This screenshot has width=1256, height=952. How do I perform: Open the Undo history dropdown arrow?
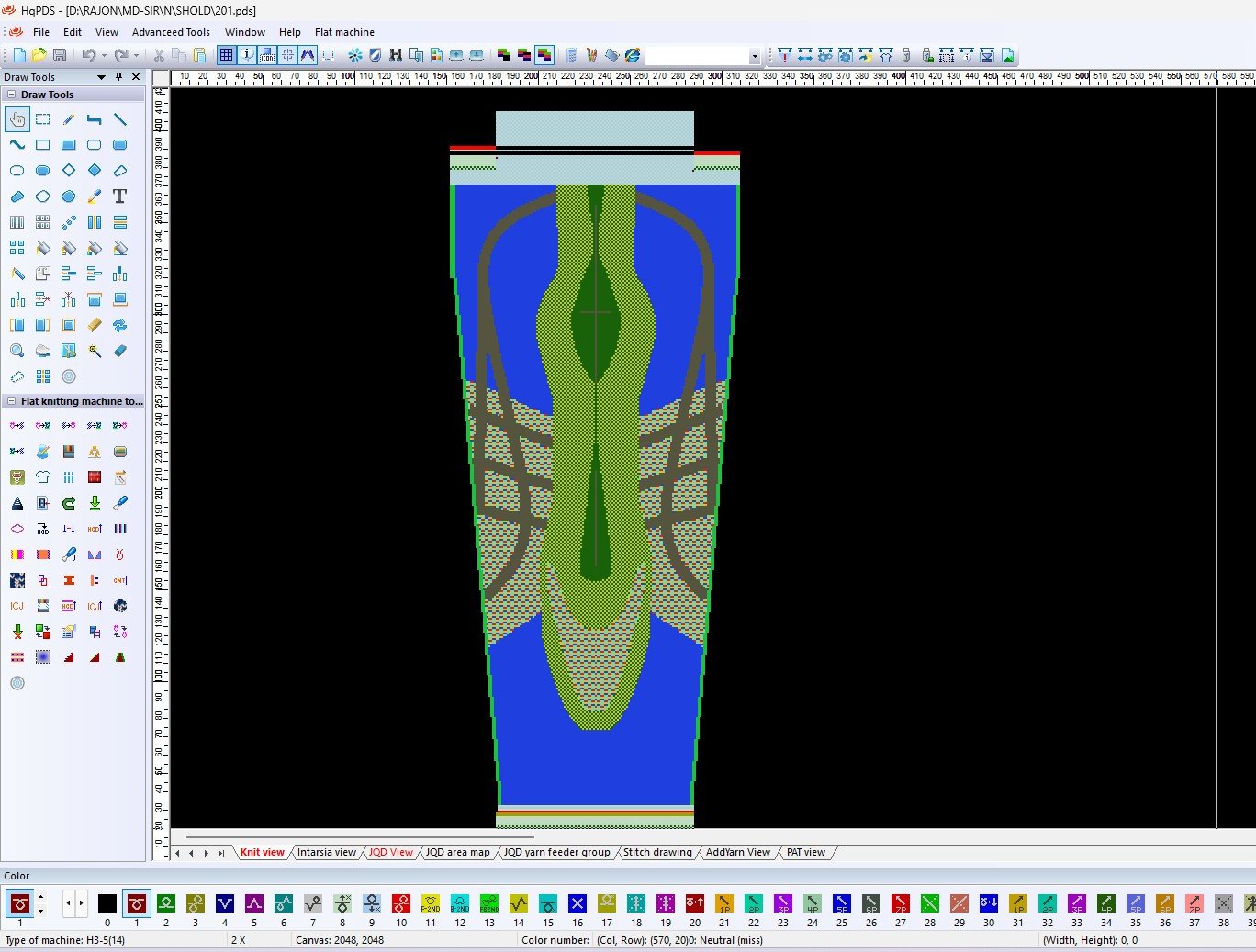coord(104,55)
